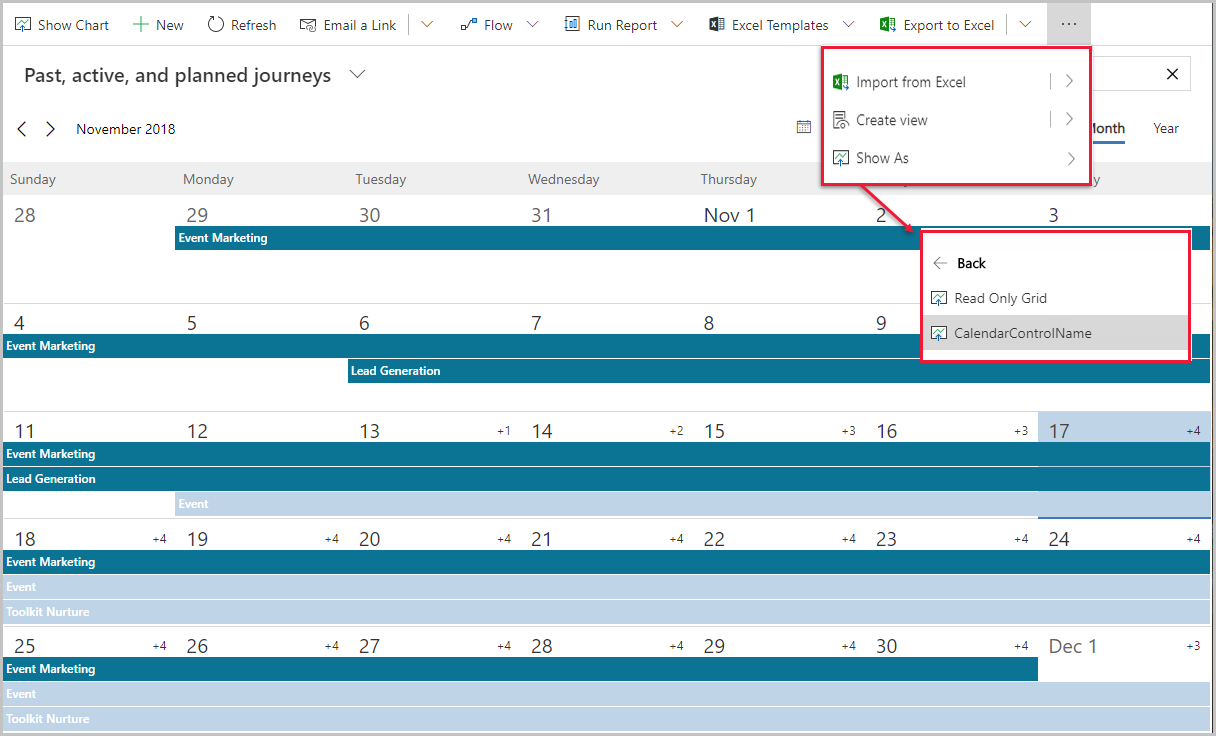Select day 28 in first week
1216x736 pixels.
(25, 215)
